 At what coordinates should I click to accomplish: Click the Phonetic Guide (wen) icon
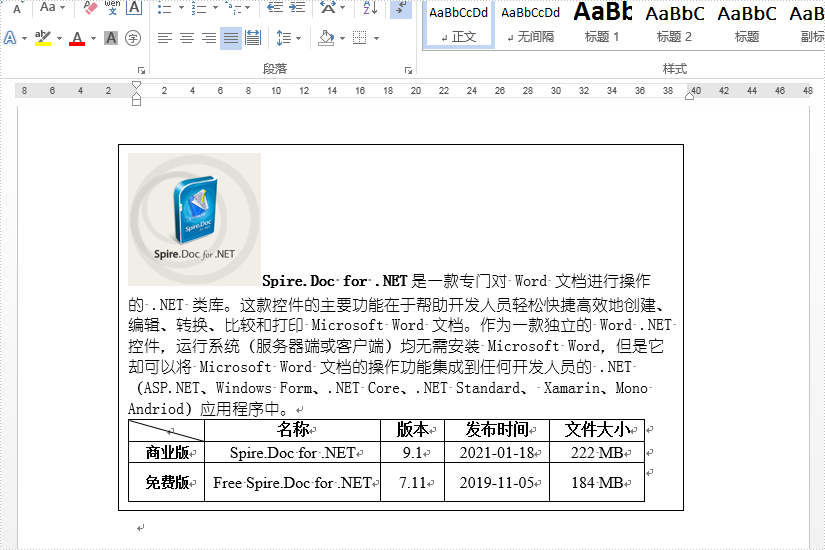[112, 7]
